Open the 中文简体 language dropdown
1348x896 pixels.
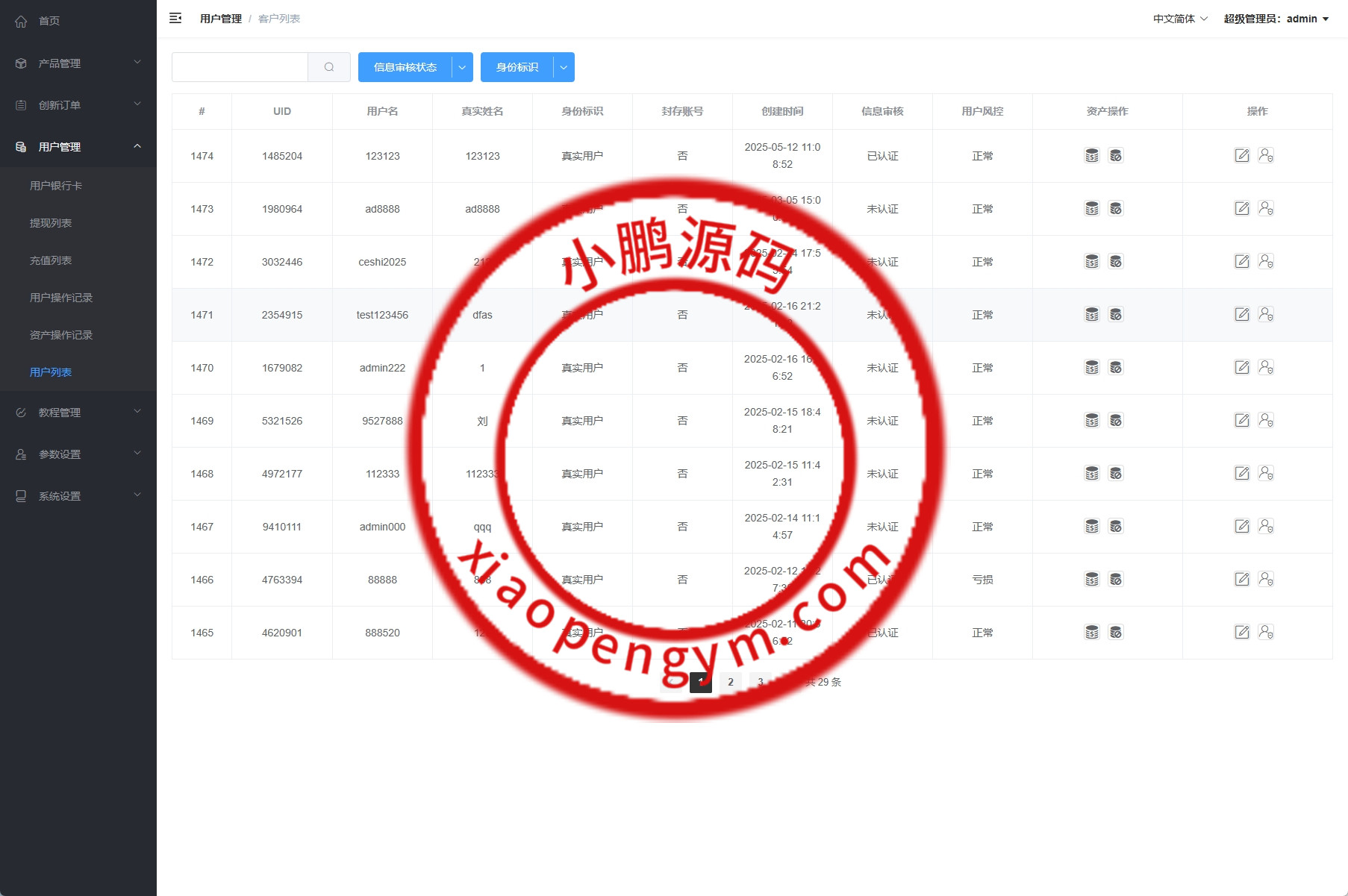[1180, 19]
